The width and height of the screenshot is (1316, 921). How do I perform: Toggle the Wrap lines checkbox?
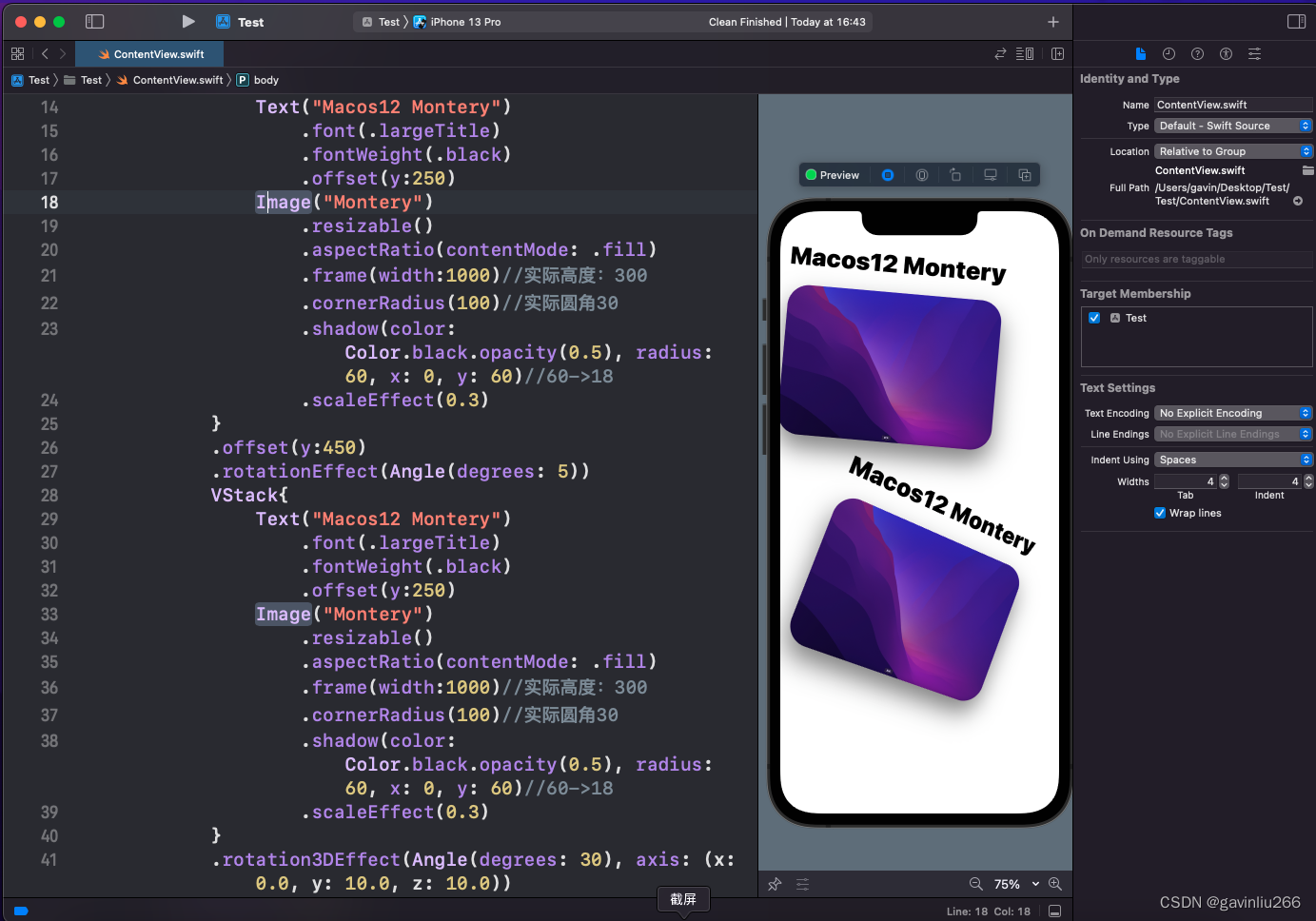pyautogui.click(x=1160, y=513)
